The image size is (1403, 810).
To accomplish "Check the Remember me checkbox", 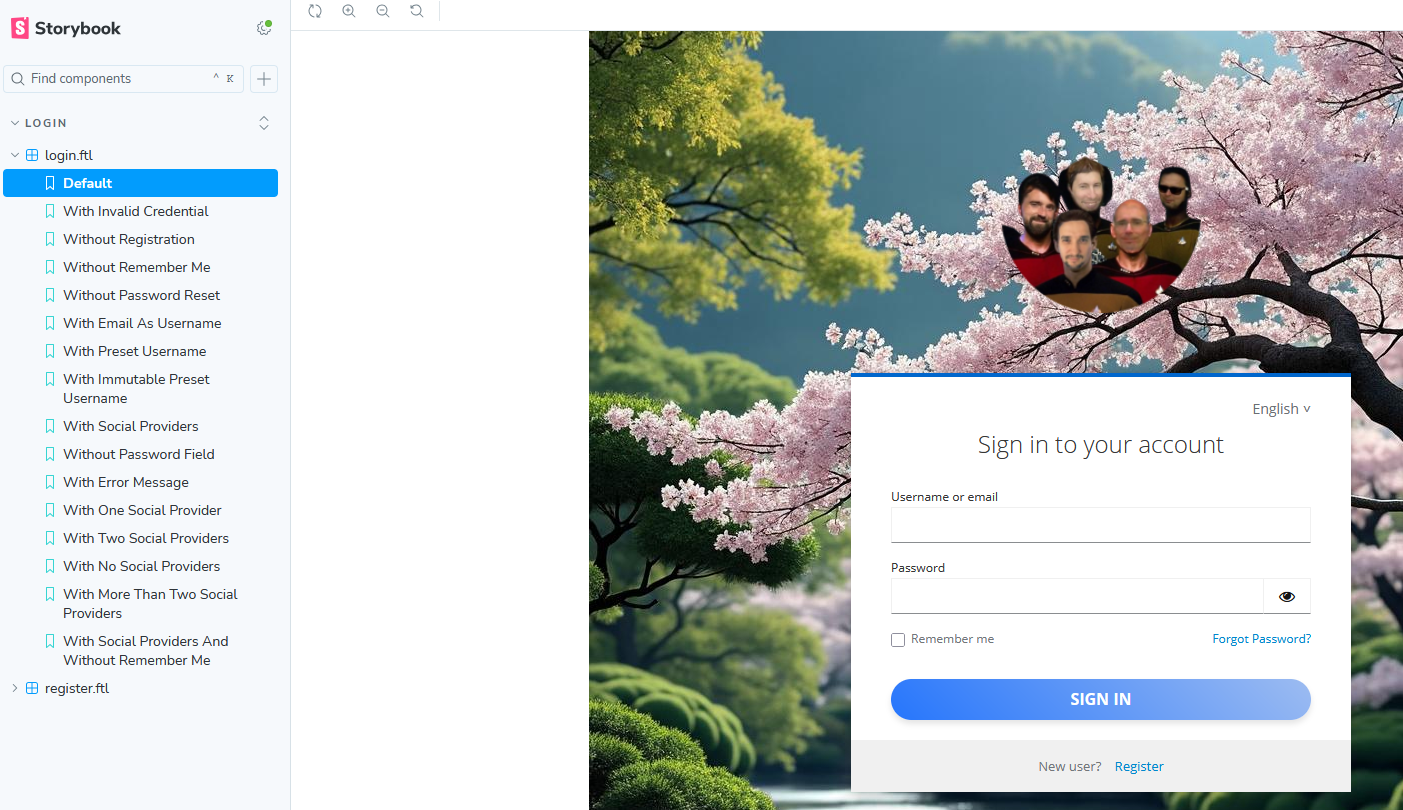I will point(898,640).
